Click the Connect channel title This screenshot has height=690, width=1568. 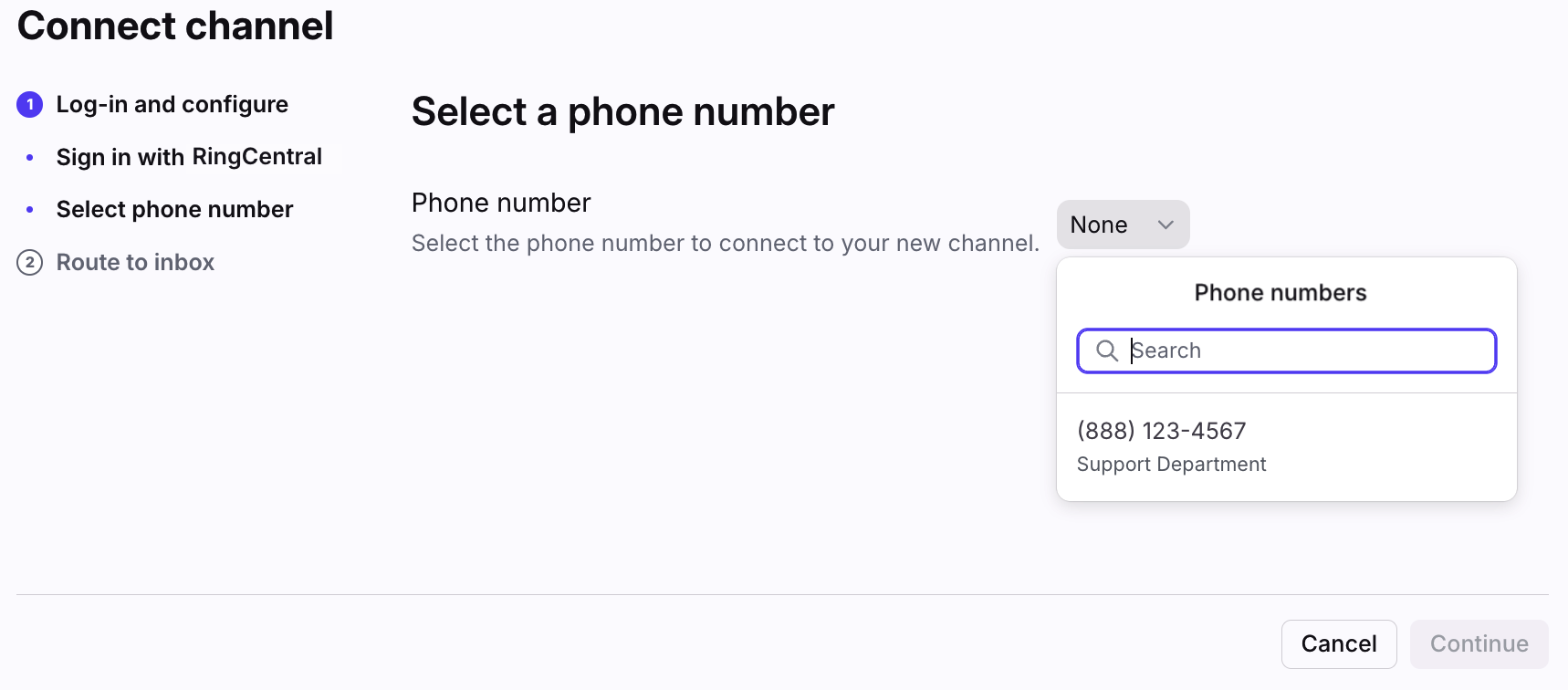pos(175,26)
